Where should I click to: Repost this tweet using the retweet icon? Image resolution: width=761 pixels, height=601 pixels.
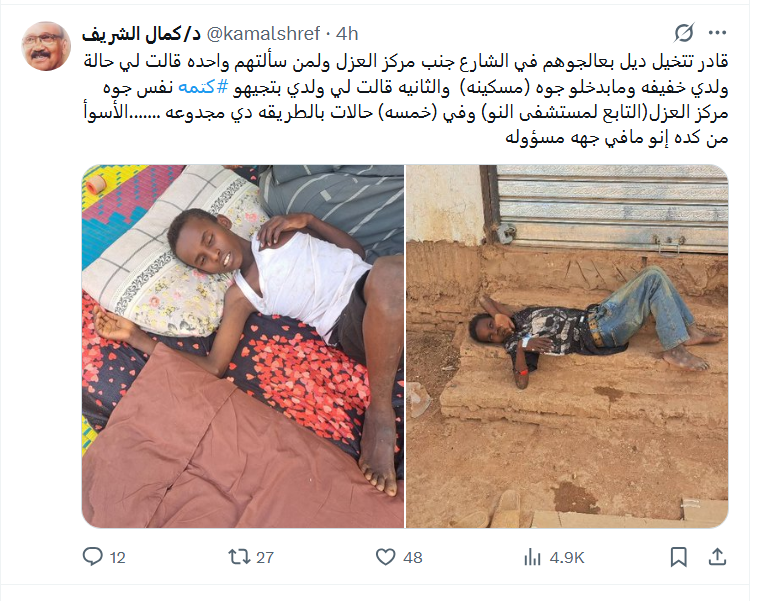(x=239, y=556)
